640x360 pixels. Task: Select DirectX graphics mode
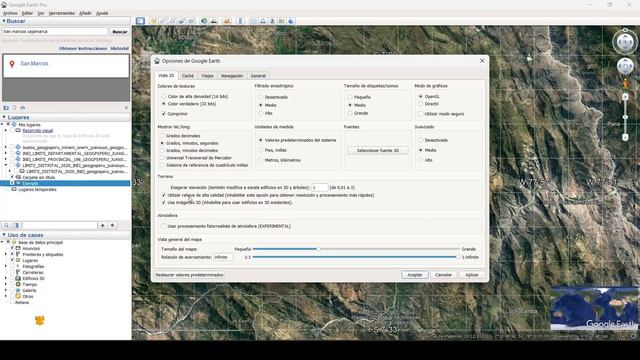[x=420, y=104]
